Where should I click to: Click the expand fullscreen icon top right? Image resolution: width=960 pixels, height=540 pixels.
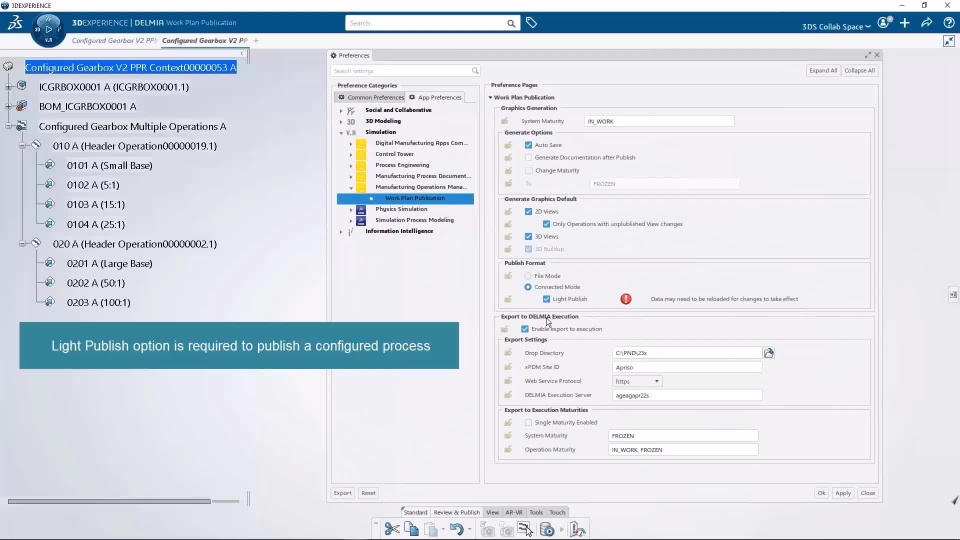pos(949,41)
